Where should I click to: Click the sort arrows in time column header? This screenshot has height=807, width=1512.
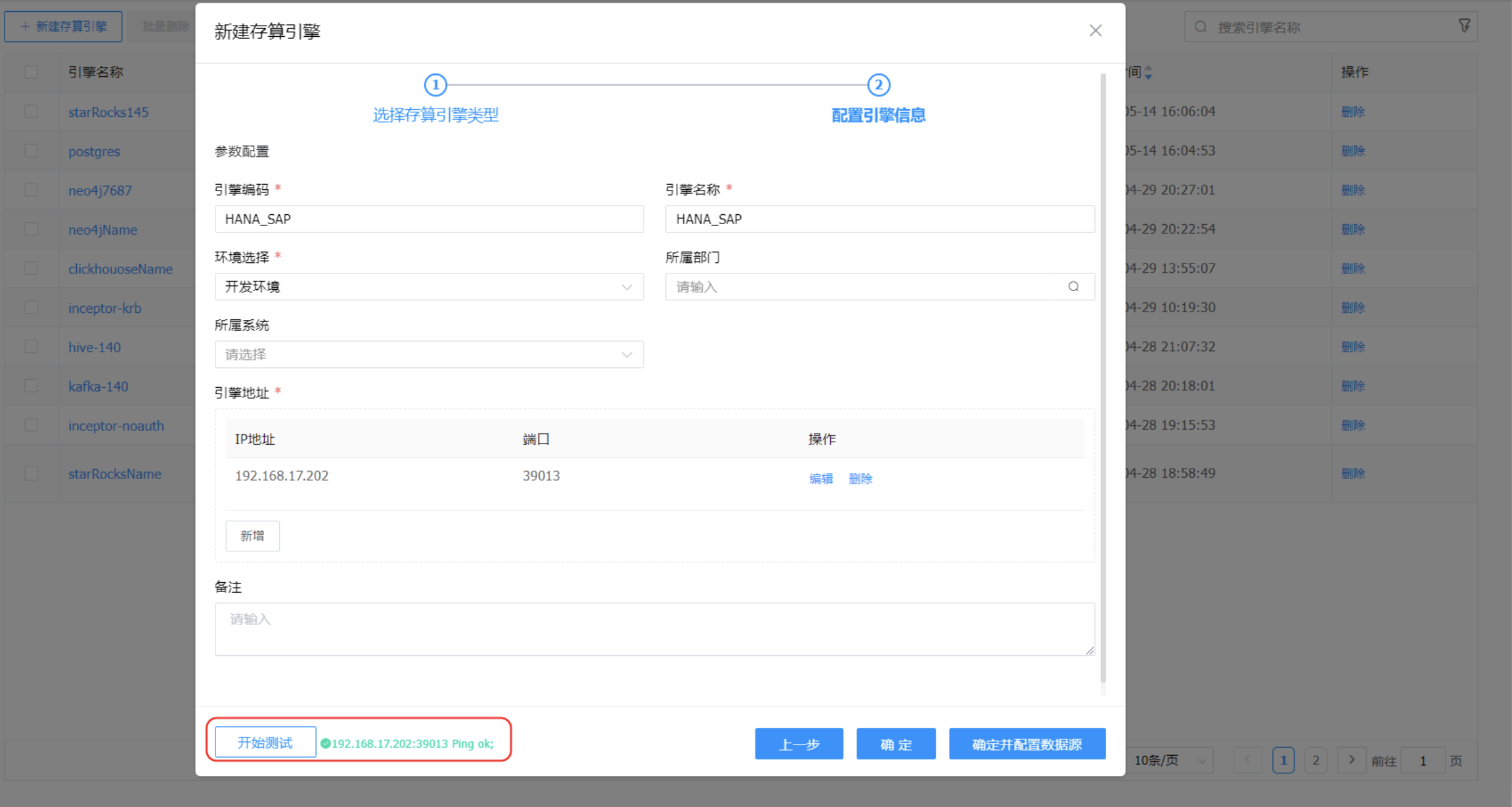(x=1148, y=72)
